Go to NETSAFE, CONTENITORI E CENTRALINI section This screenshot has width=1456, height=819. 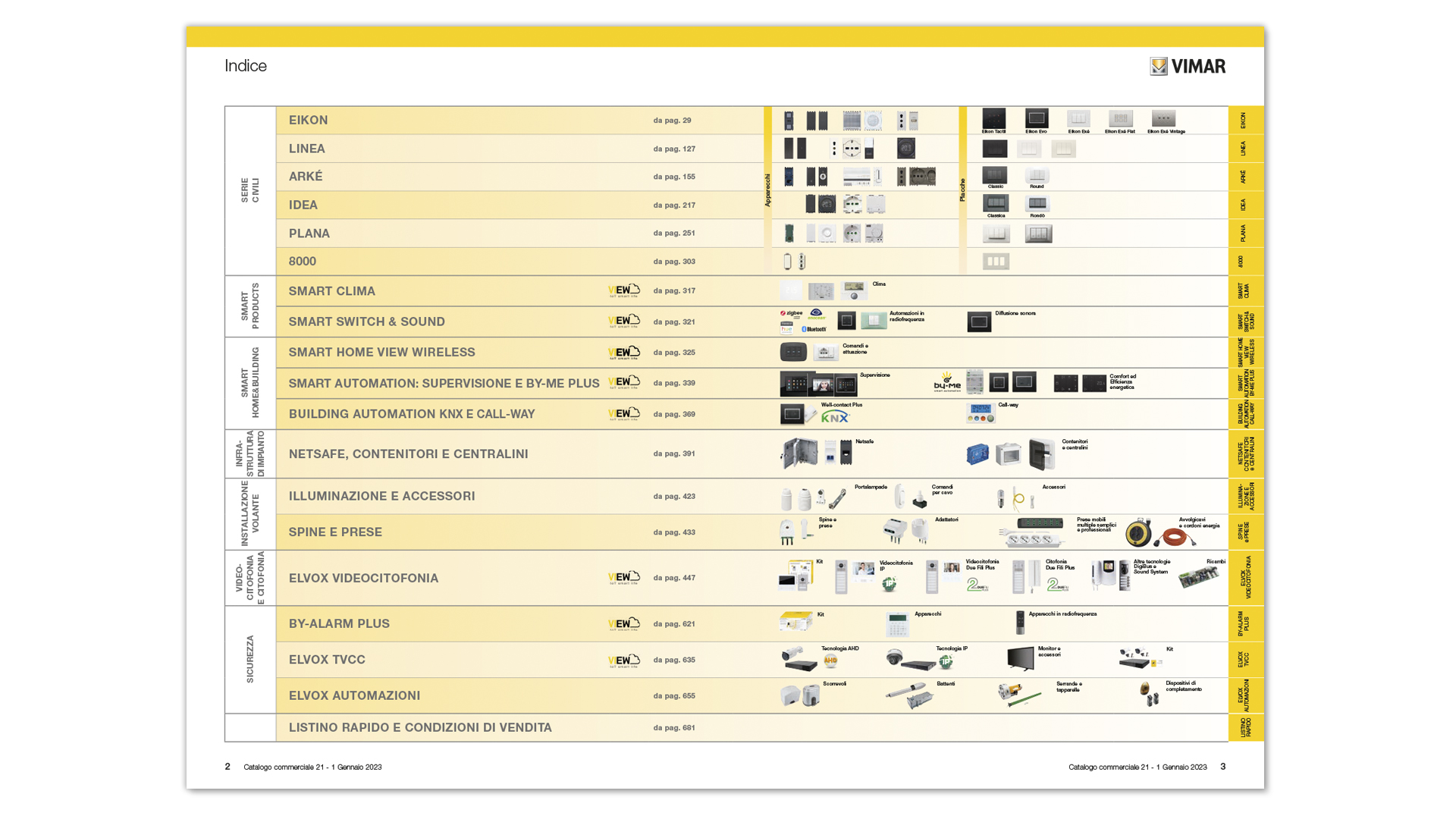(x=409, y=453)
